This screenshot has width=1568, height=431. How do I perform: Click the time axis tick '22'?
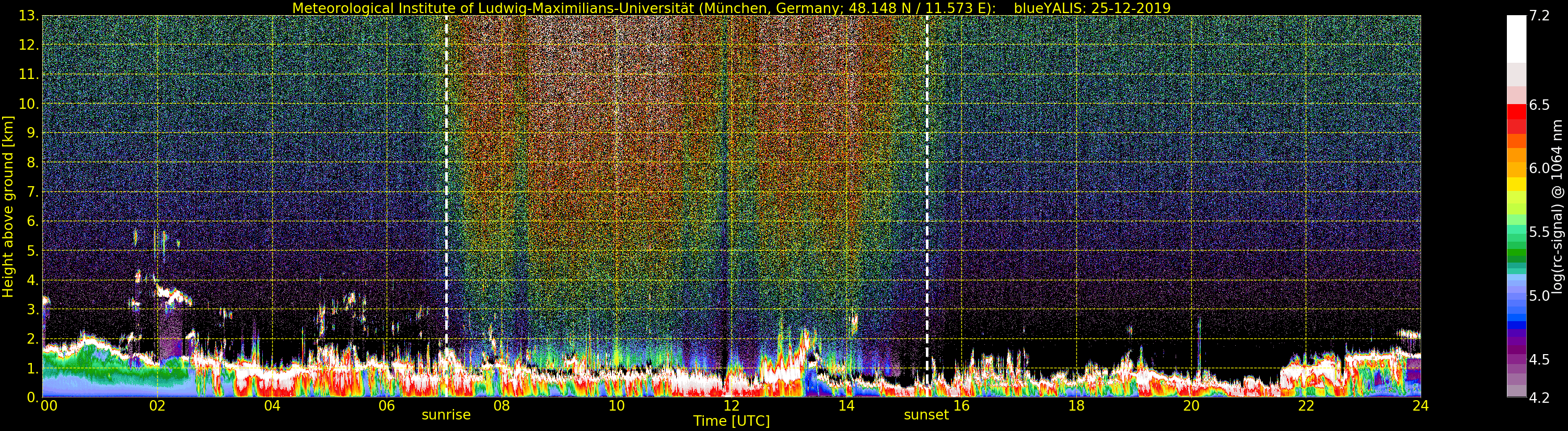[x=1306, y=405]
